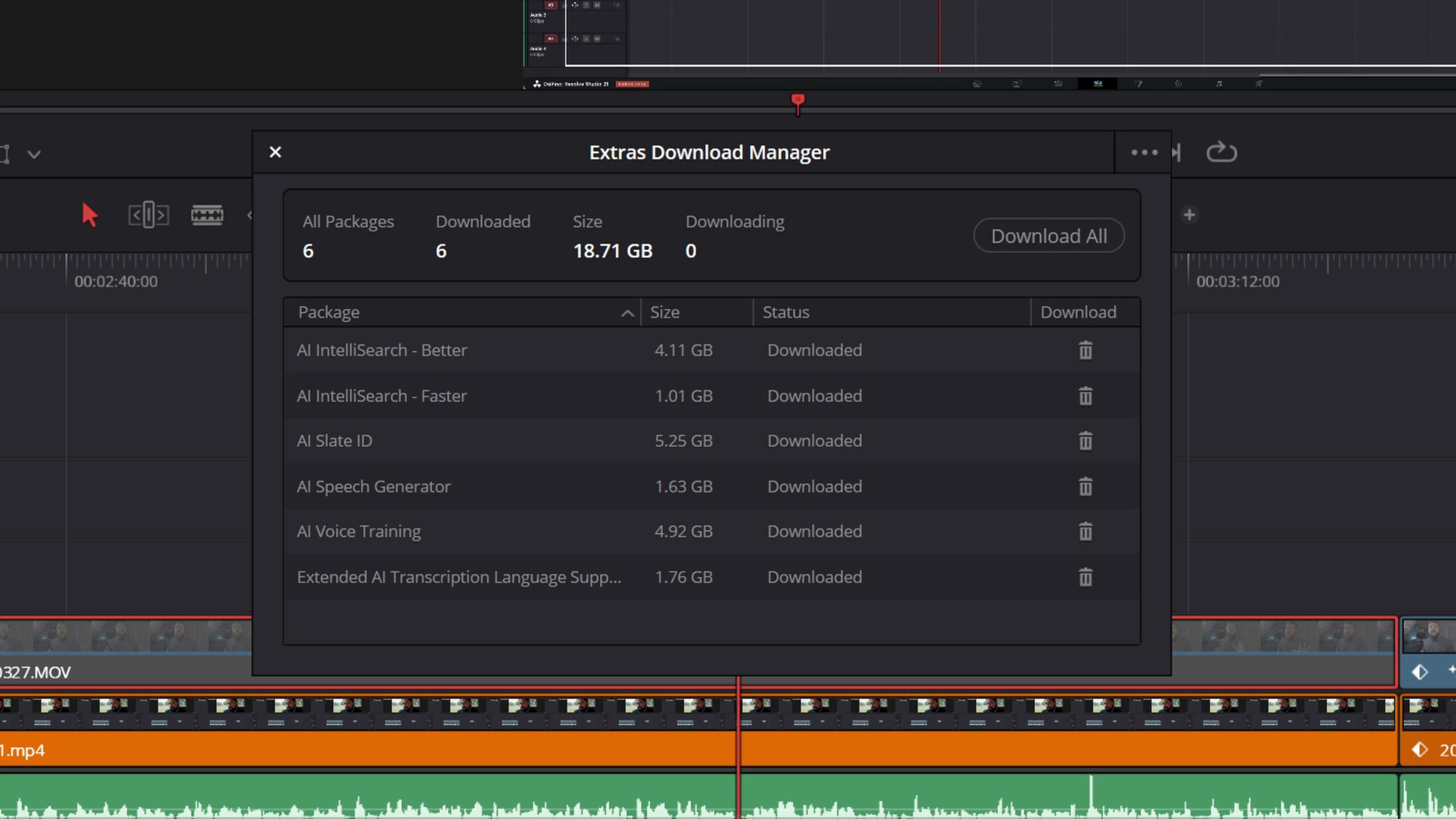Trash the AI Voice Training package
The height and width of the screenshot is (819, 1456).
pos(1085,531)
